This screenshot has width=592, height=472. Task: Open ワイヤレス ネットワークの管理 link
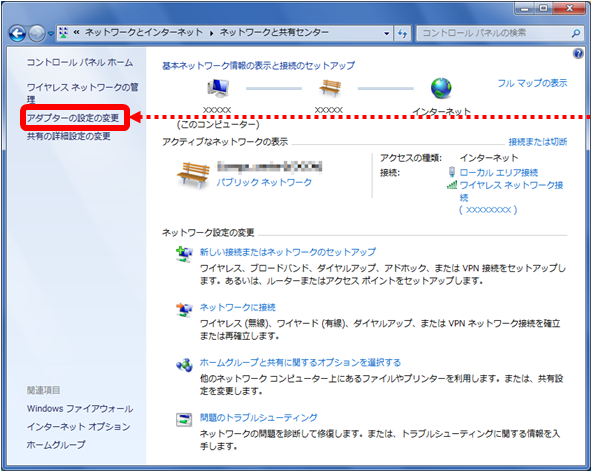pyautogui.click(x=82, y=93)
